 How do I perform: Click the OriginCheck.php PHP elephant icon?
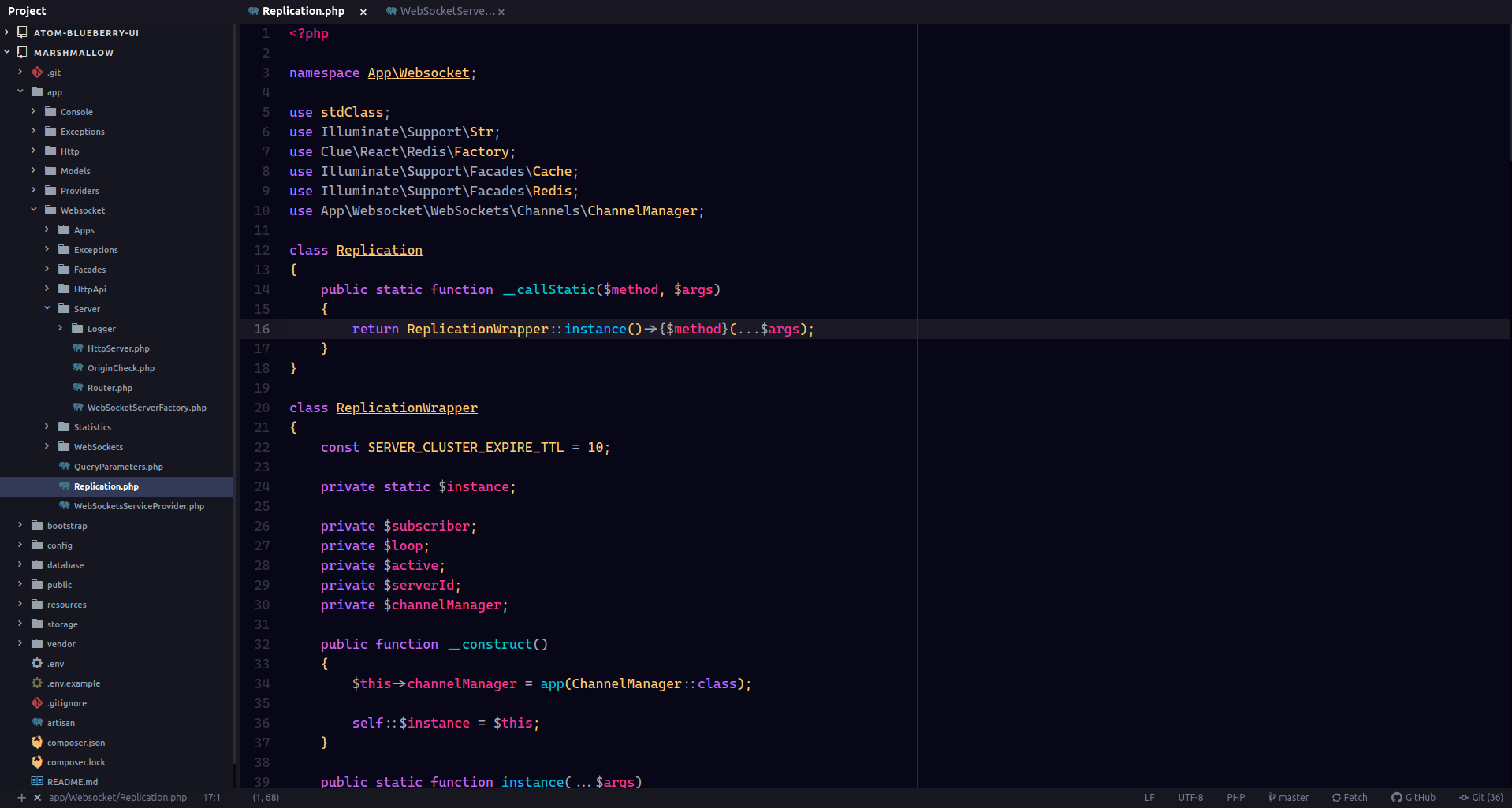click(77, 367)
